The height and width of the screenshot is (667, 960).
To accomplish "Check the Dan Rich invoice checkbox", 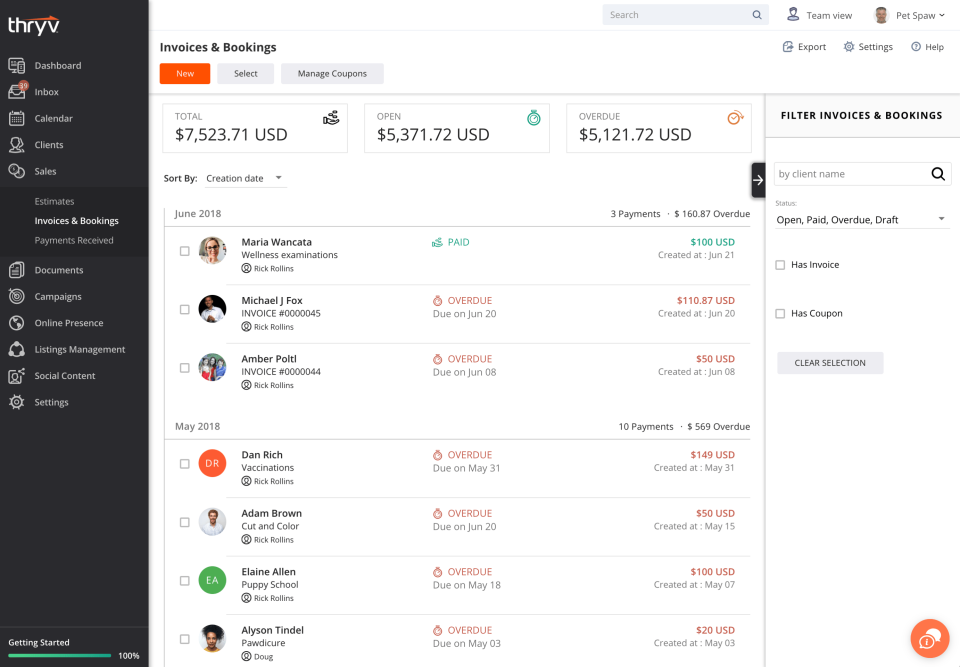I will pos(184,464).
